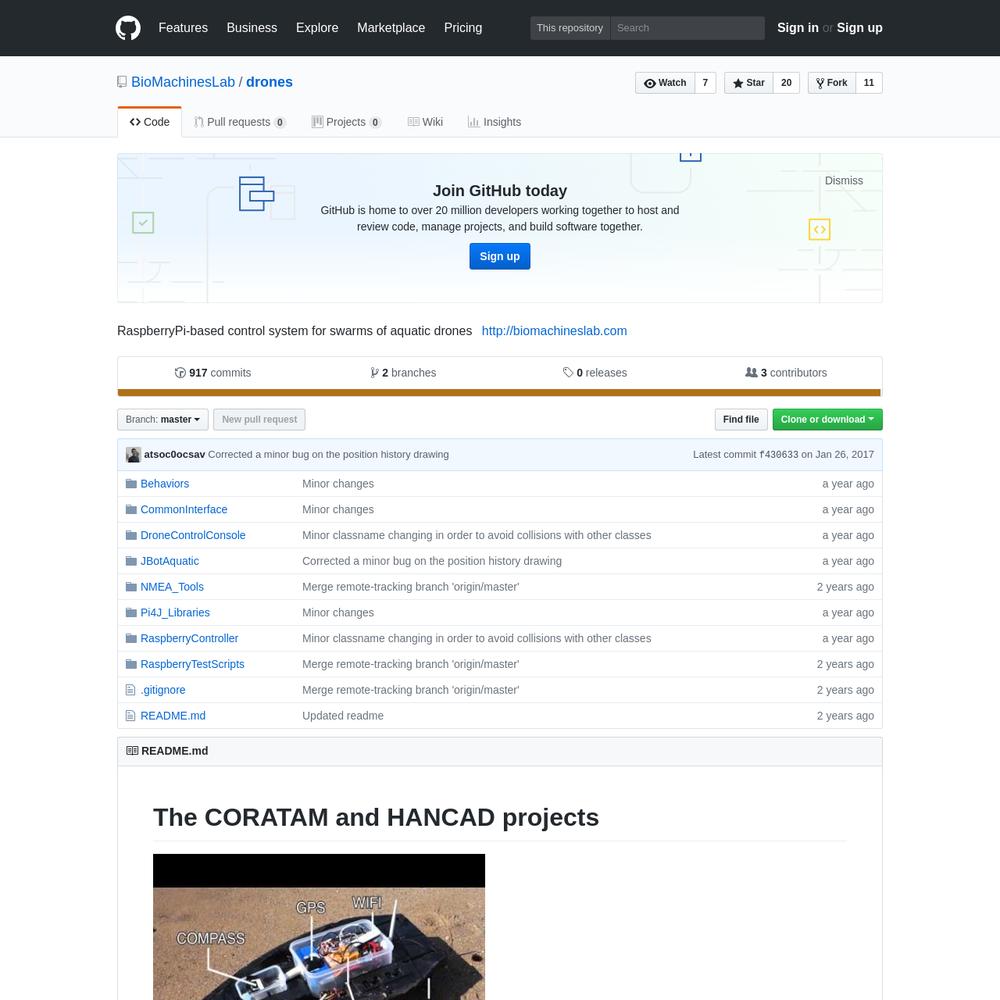View Pricing page
1000x1000 pixels.
click(x=463, y=28)
